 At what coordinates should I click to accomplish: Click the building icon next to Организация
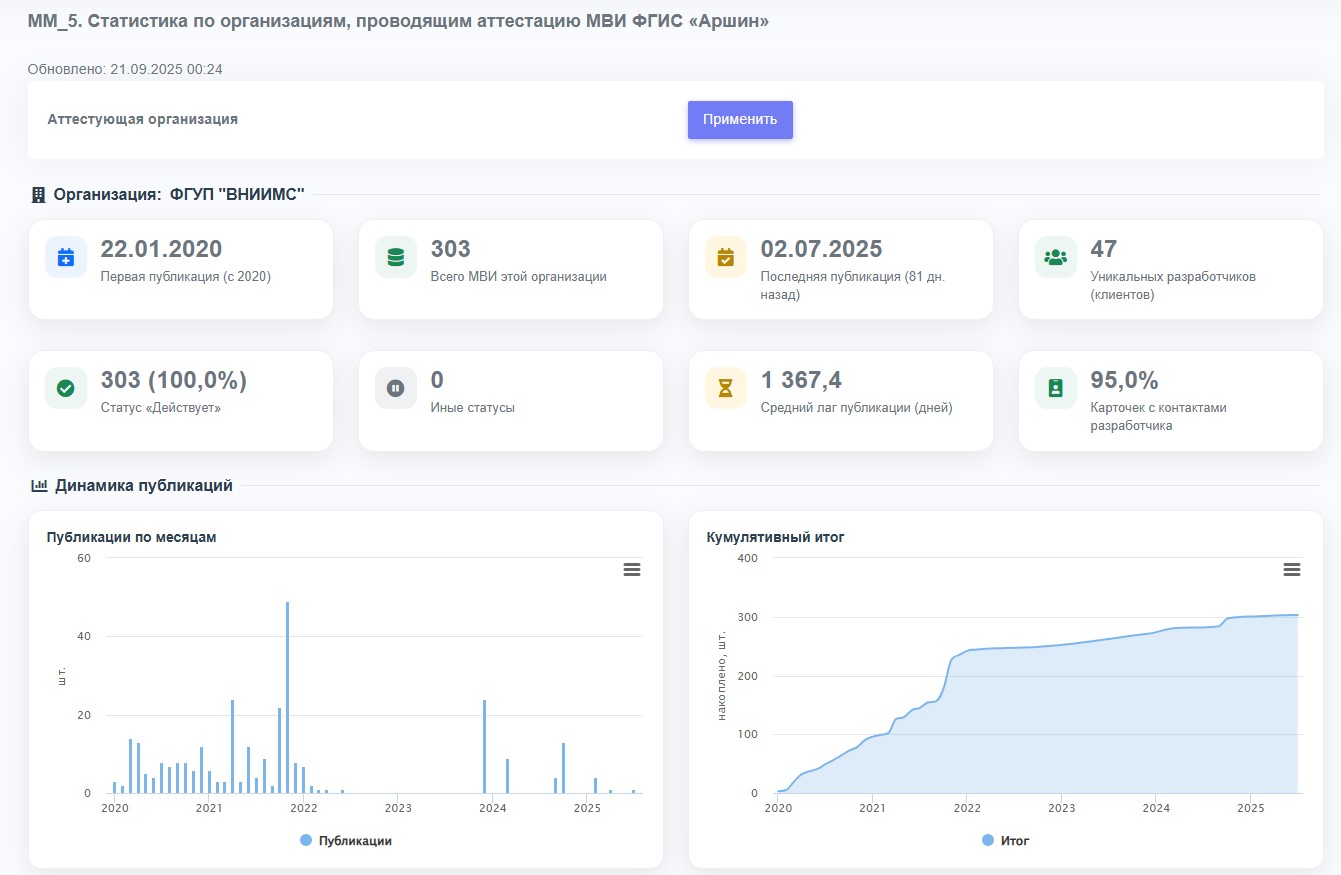[x=39, y=195]
